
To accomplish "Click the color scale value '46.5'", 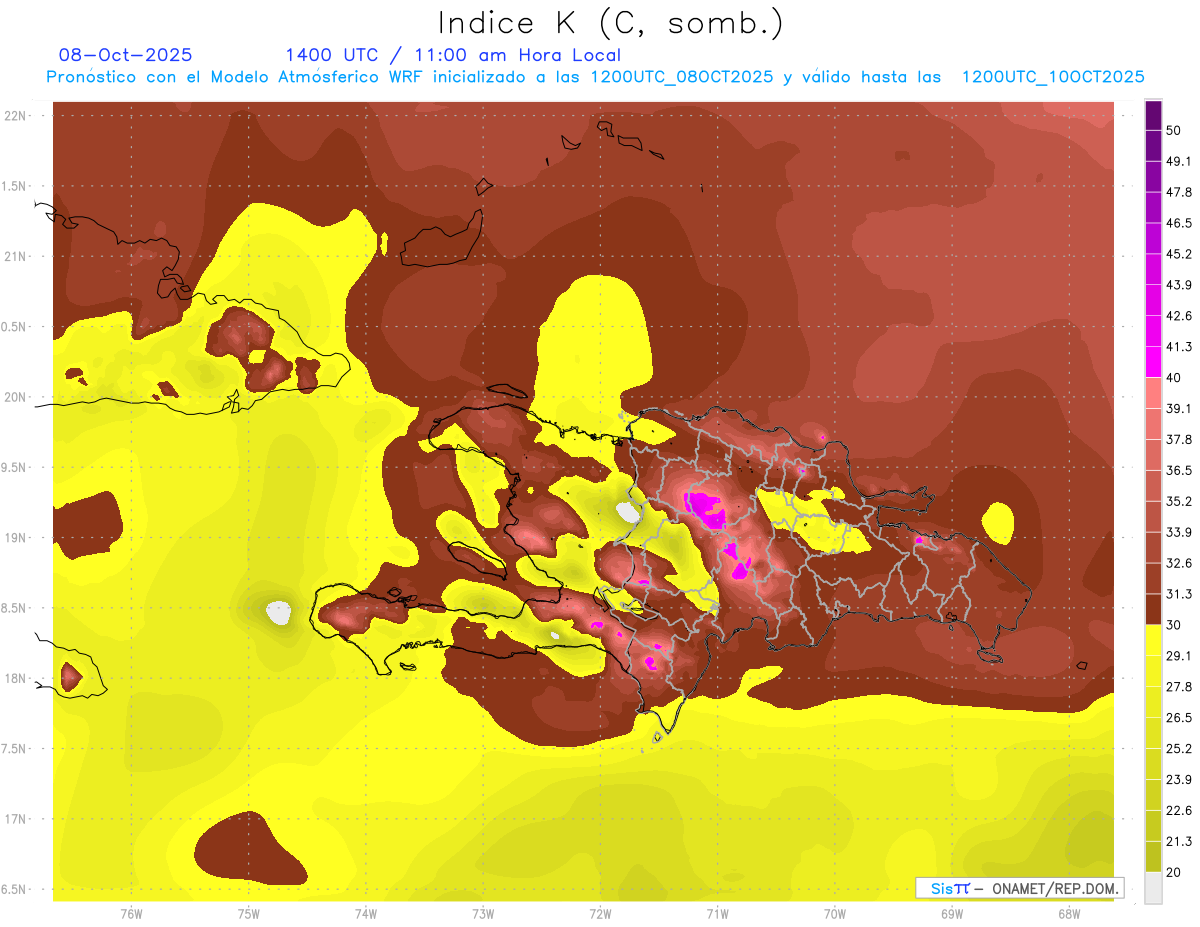I will pyautogui.click(x=1179, y=223).
